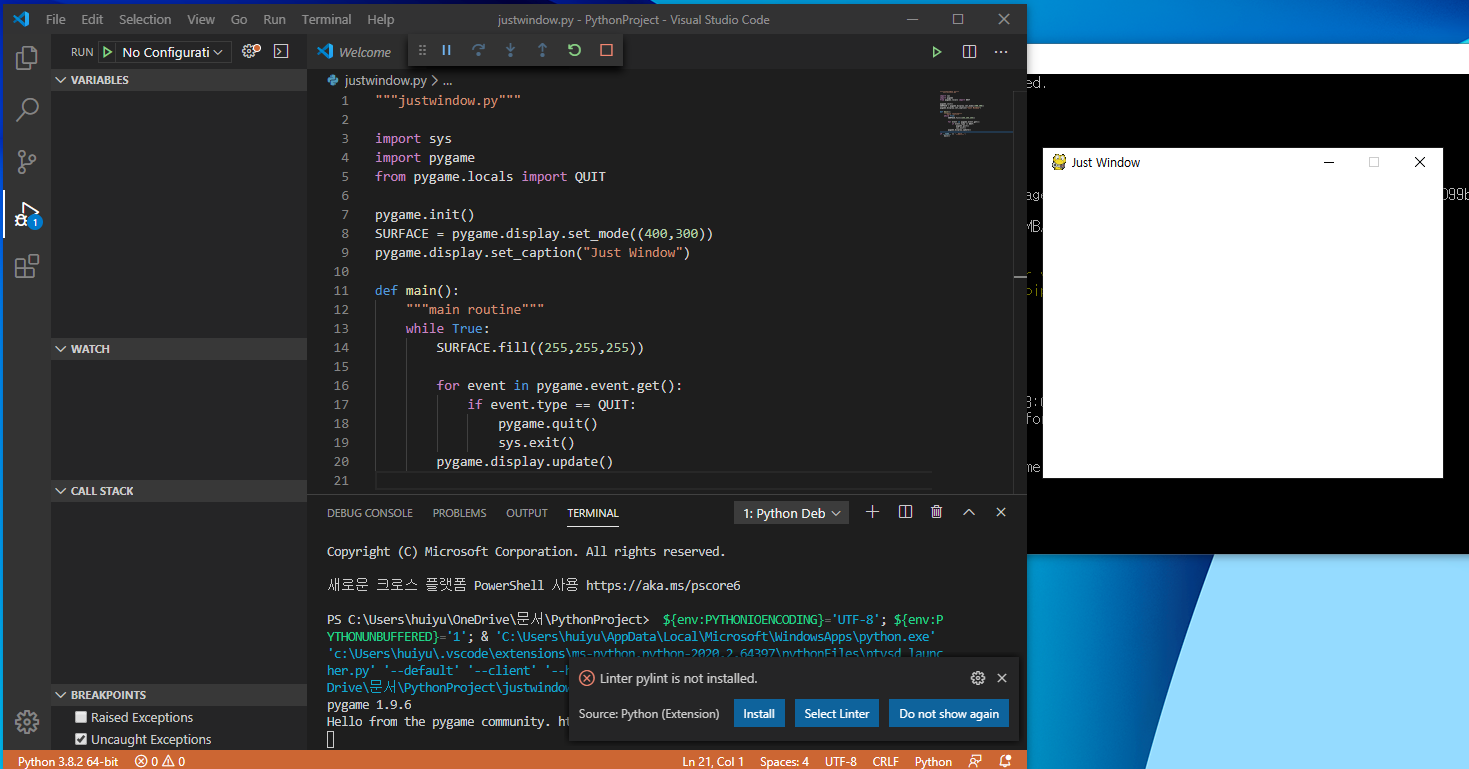The width and height of the screenshot is (1469, 769).
Task: Open the feedback icon in status bar
Action: pyautogui.click(x=975, y=761)
